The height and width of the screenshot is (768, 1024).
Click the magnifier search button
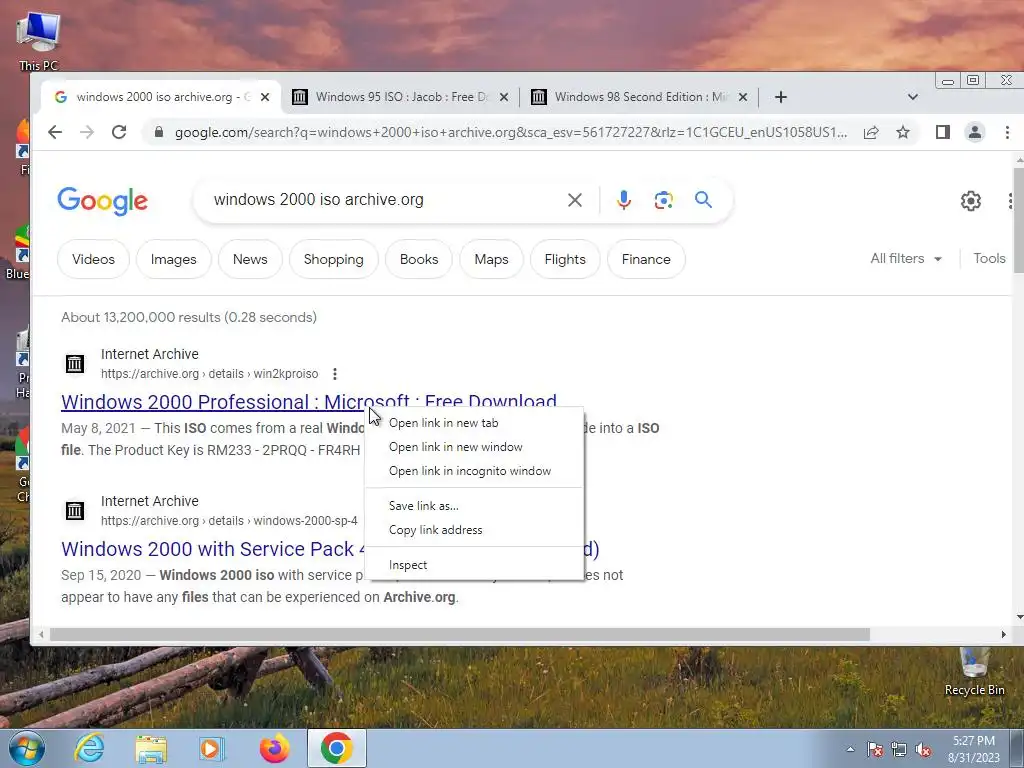click(703, 200)
